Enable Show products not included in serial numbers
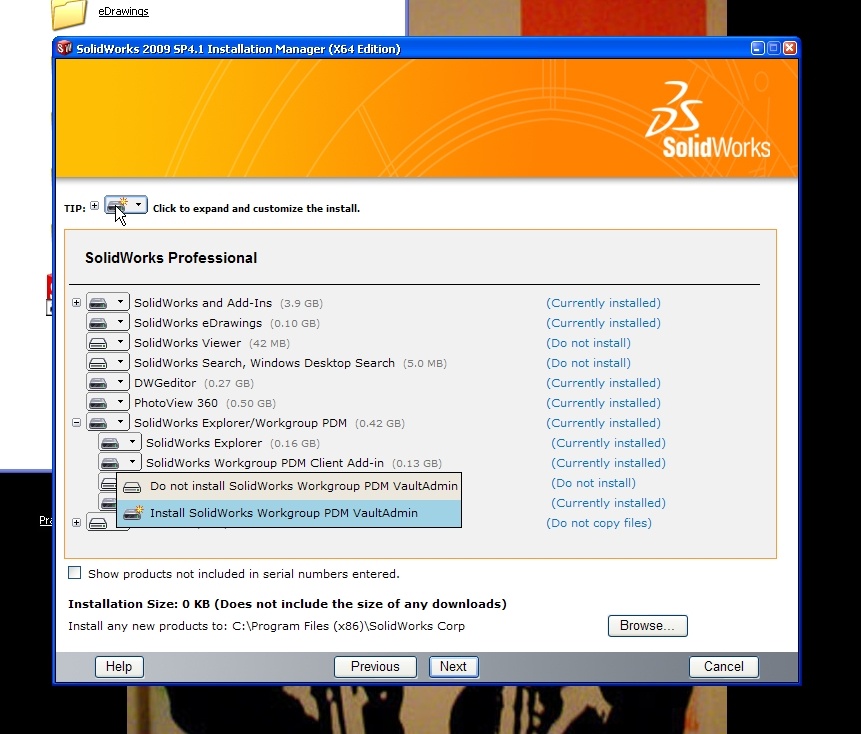The height and width of the screenshot is (734, 861). (x=75, y=573)
